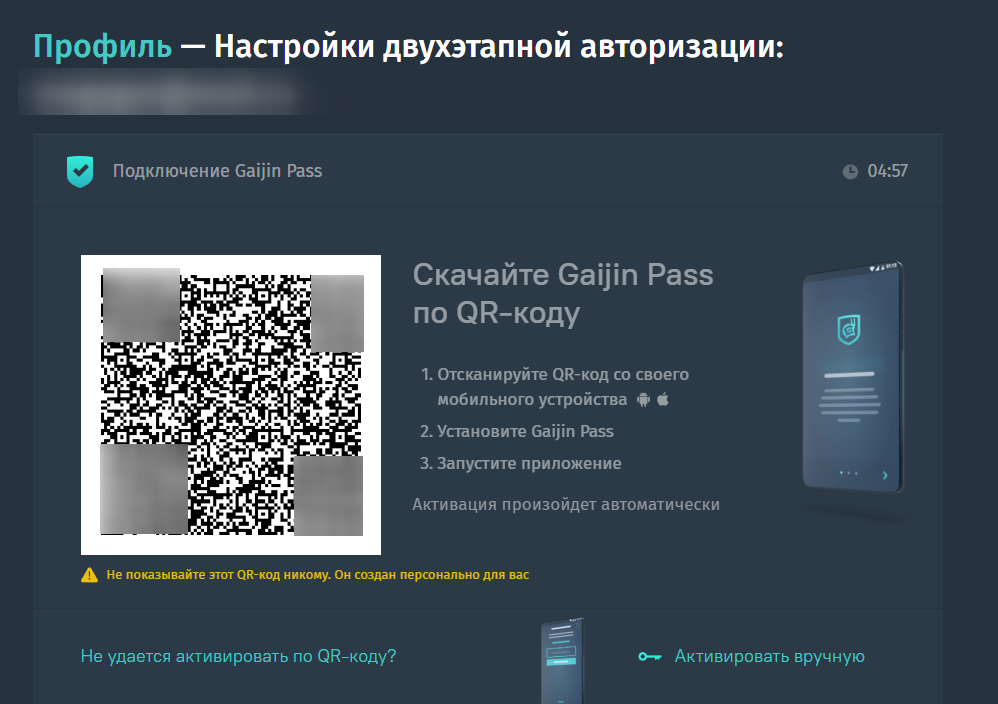Click the Подключение Gaijin Pass header text
Screen dimensions: 998x704
pyautogui.click(x=218, y=171)
